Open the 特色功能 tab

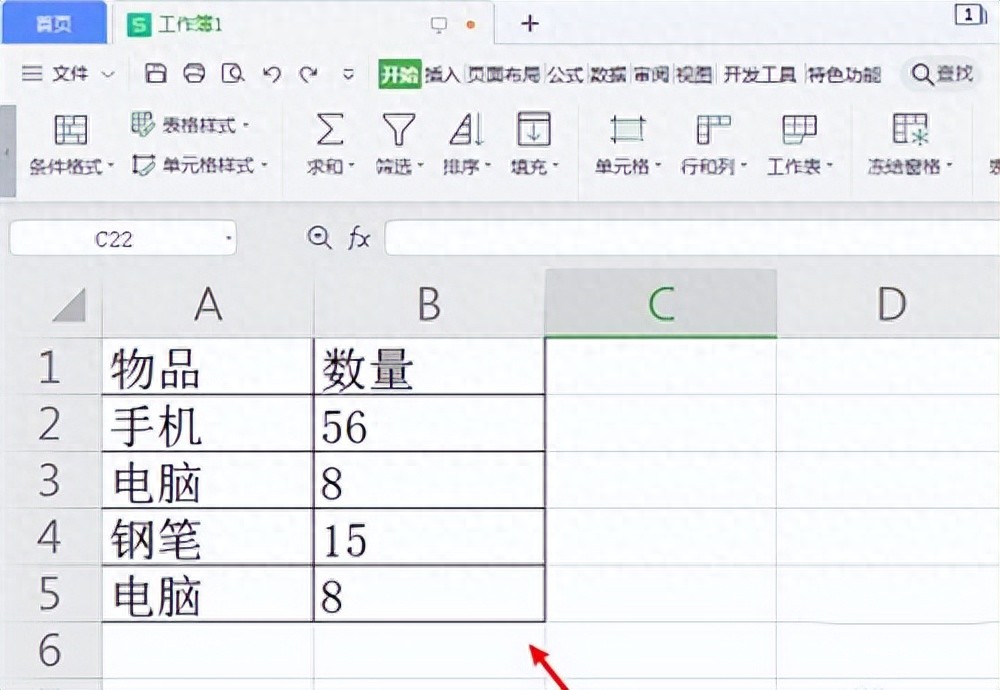click(844, 75)
